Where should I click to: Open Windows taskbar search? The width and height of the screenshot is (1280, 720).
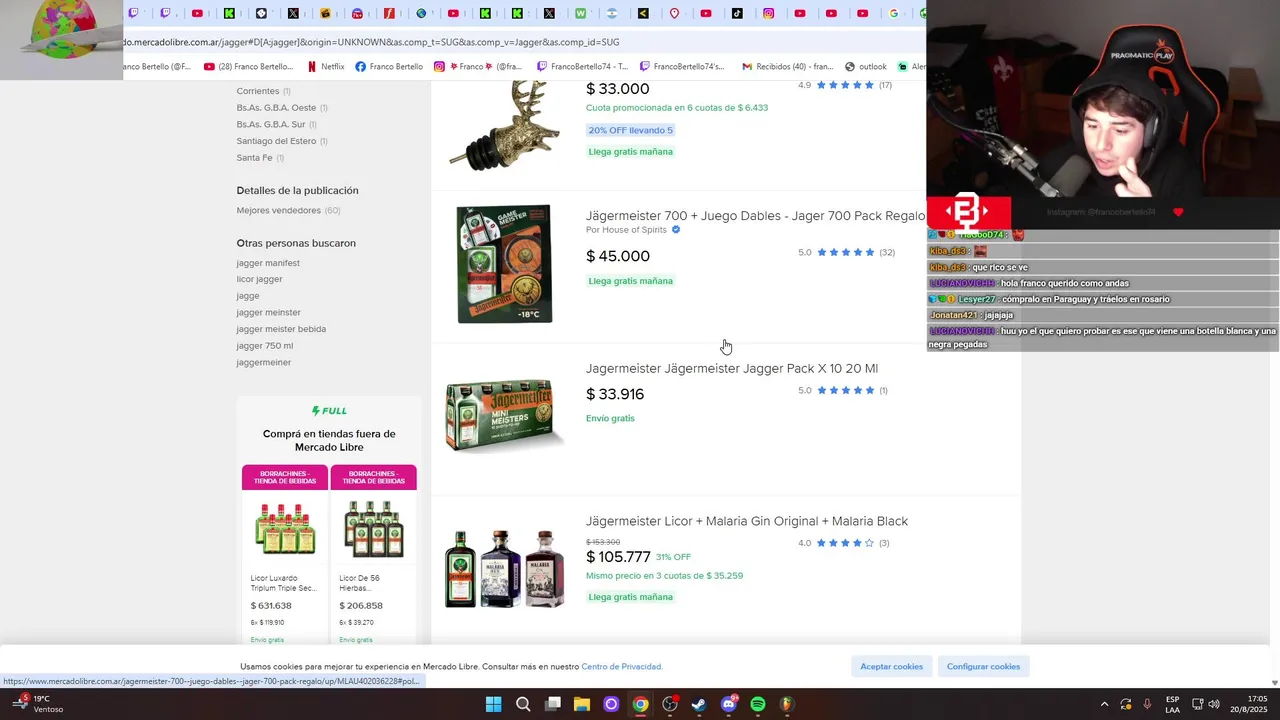(x=523, y=704)
